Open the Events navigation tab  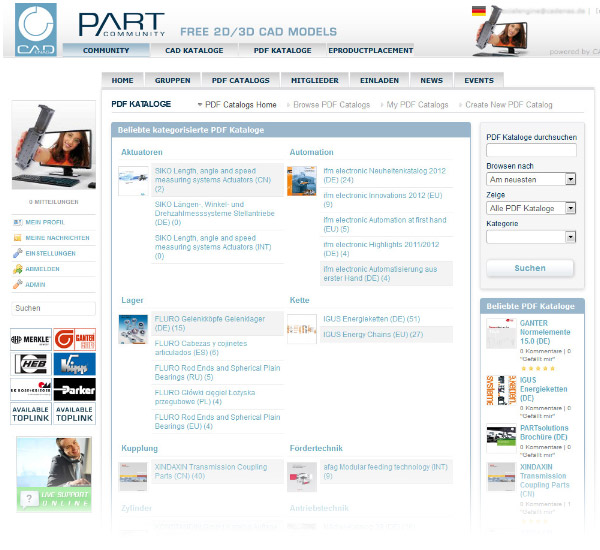479,80
